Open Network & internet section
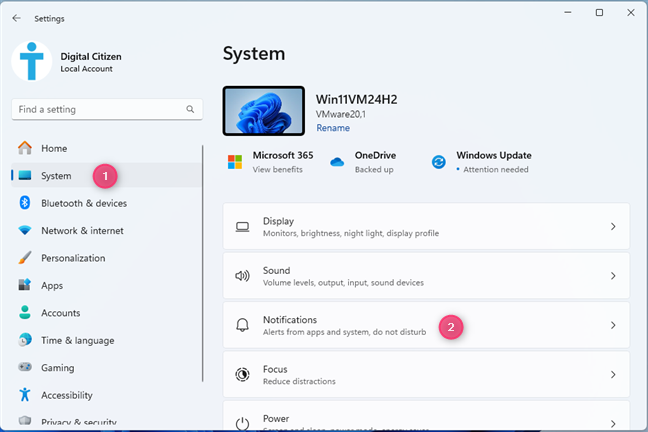This screenshot has height=432, width=648. pyautogui.click(x=82, y=231)
